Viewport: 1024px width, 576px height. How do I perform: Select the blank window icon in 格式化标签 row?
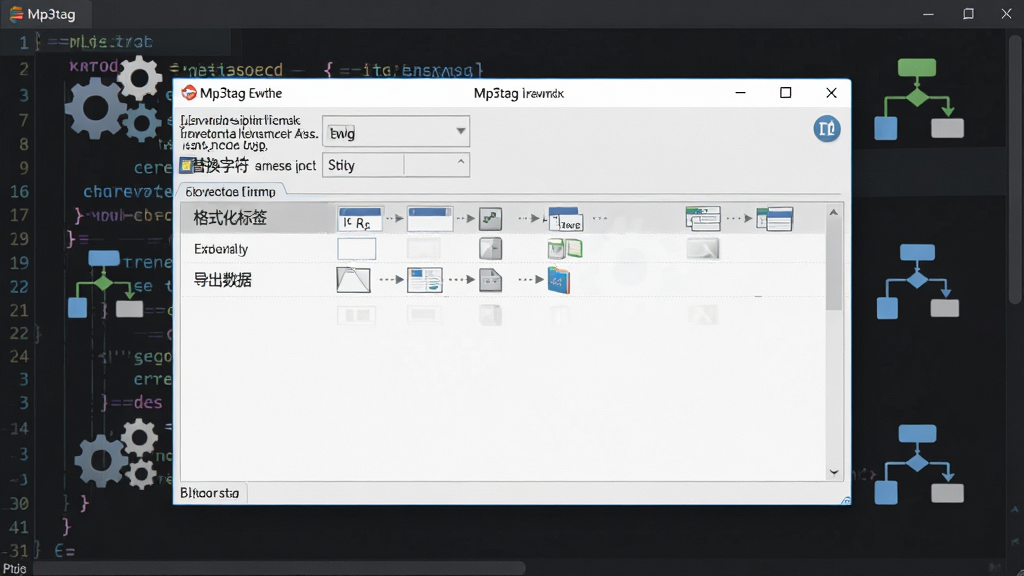tap(430, 219)
